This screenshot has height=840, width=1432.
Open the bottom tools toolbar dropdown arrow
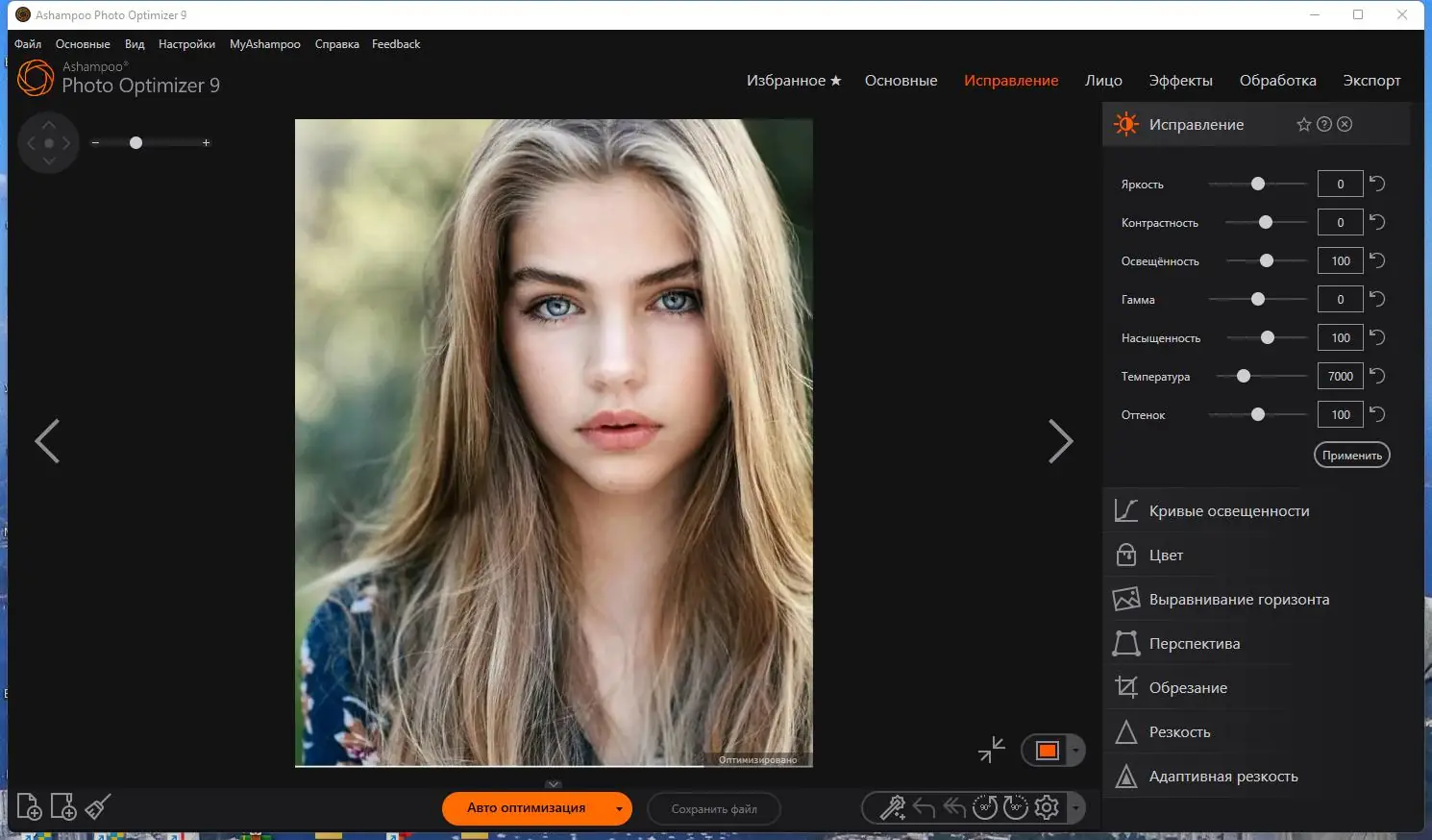click(1075, 808)
